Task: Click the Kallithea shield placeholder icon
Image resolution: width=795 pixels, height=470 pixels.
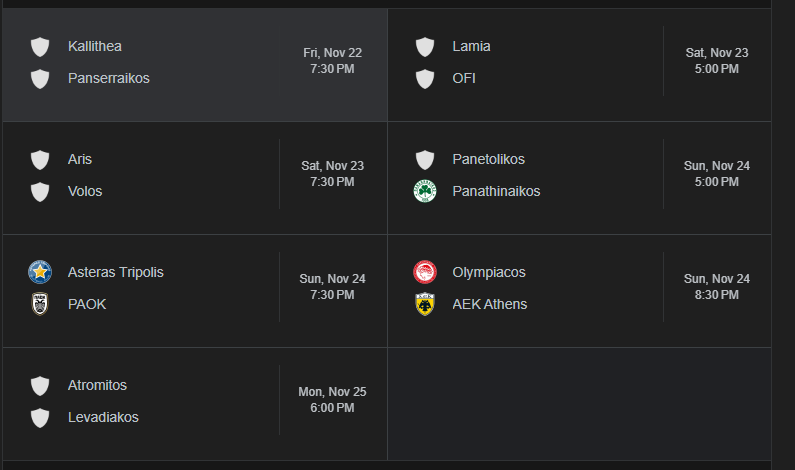Action: (40, 47)
